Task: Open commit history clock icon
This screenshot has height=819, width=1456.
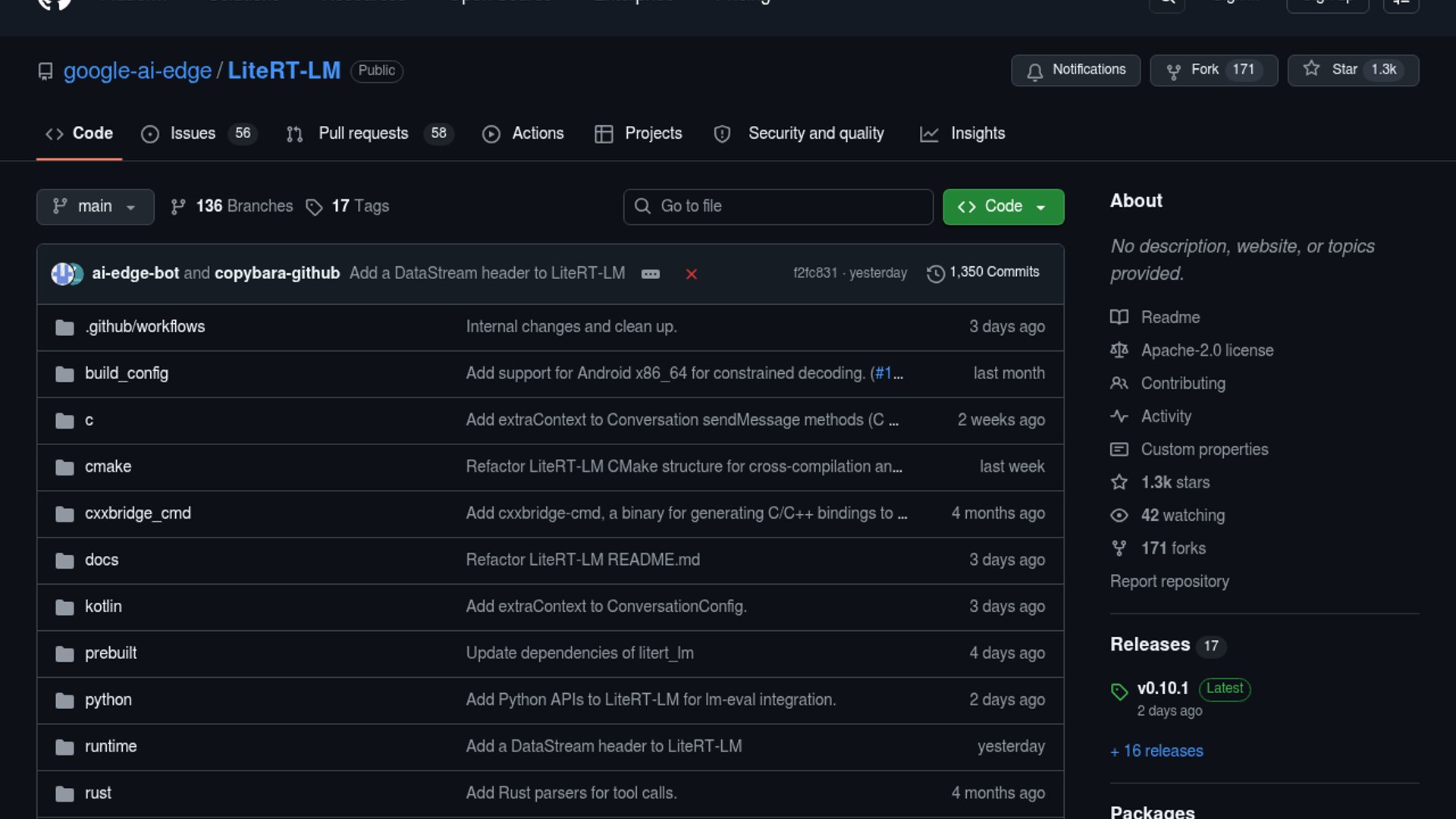Action: pos(936,273)
